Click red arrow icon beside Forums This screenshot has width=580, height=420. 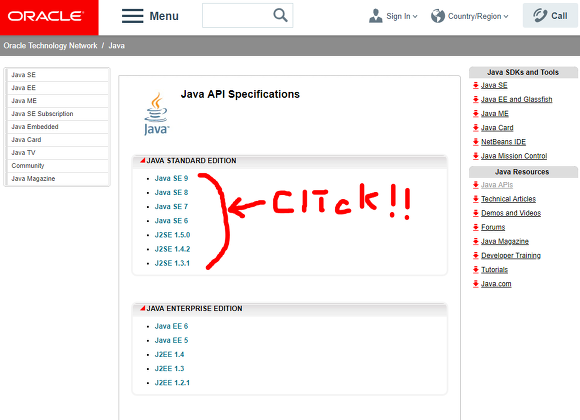coord(476,227)
